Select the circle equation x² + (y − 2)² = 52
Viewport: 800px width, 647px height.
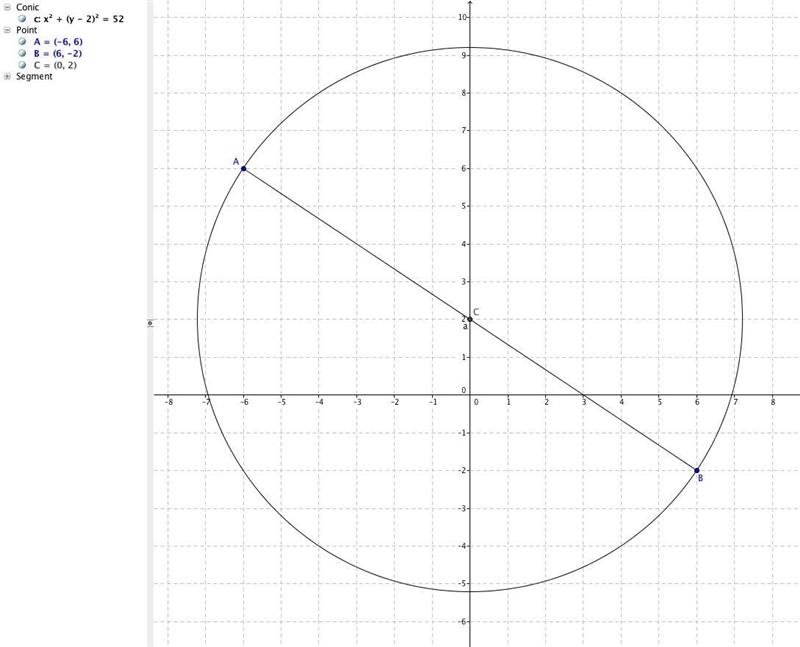[x=79, y=19]
